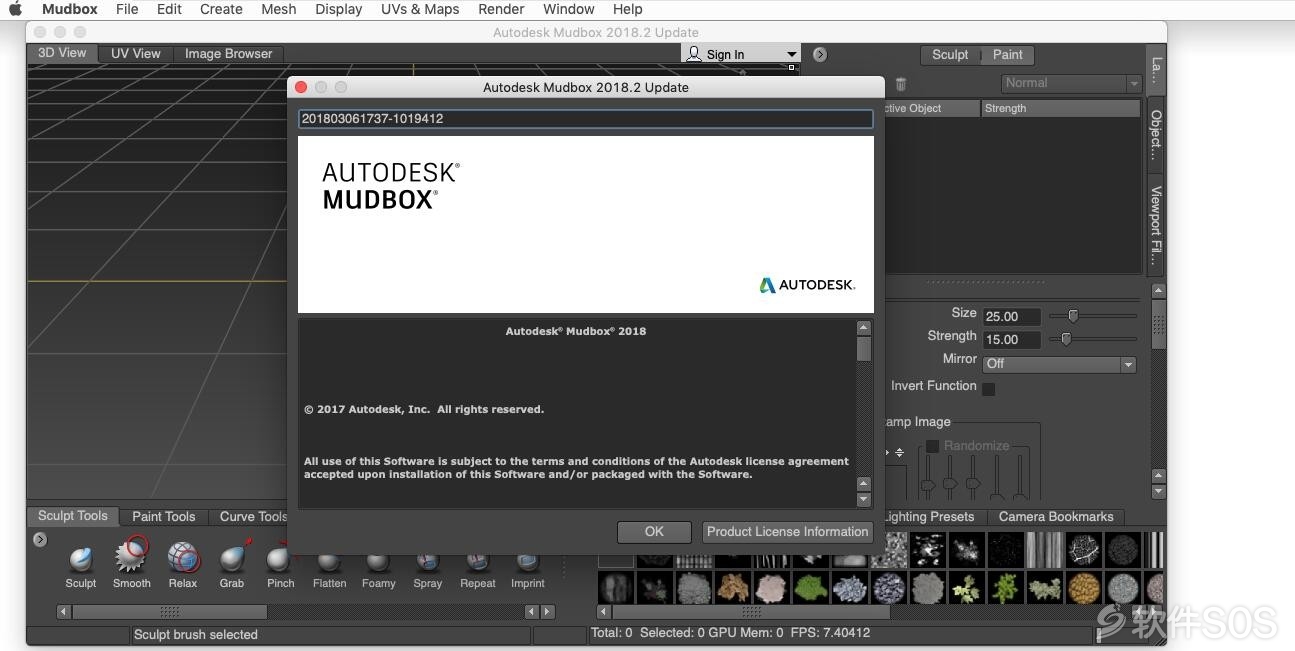The width and height of the screenshot is (1295, 651).
Task: Click the Size value field 25.00
Action: tap(1012, 316)
